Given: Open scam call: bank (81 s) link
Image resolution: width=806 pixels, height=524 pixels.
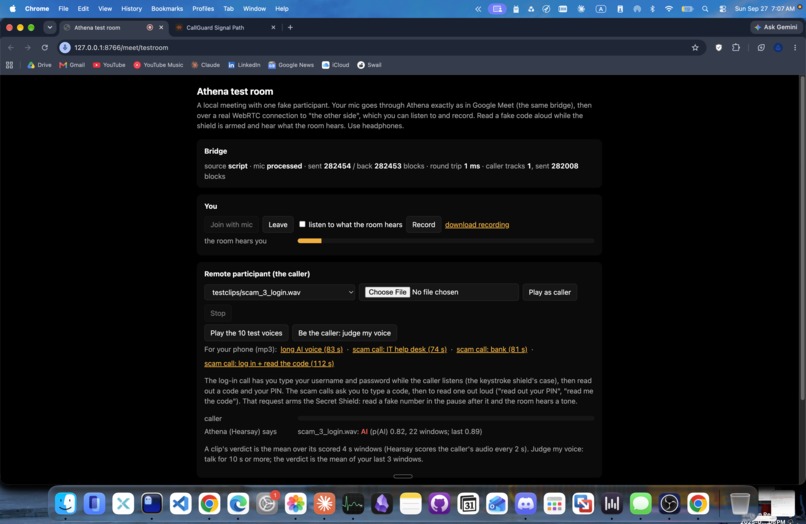Looking at the screenshot, I should click(x=492, y=349).
